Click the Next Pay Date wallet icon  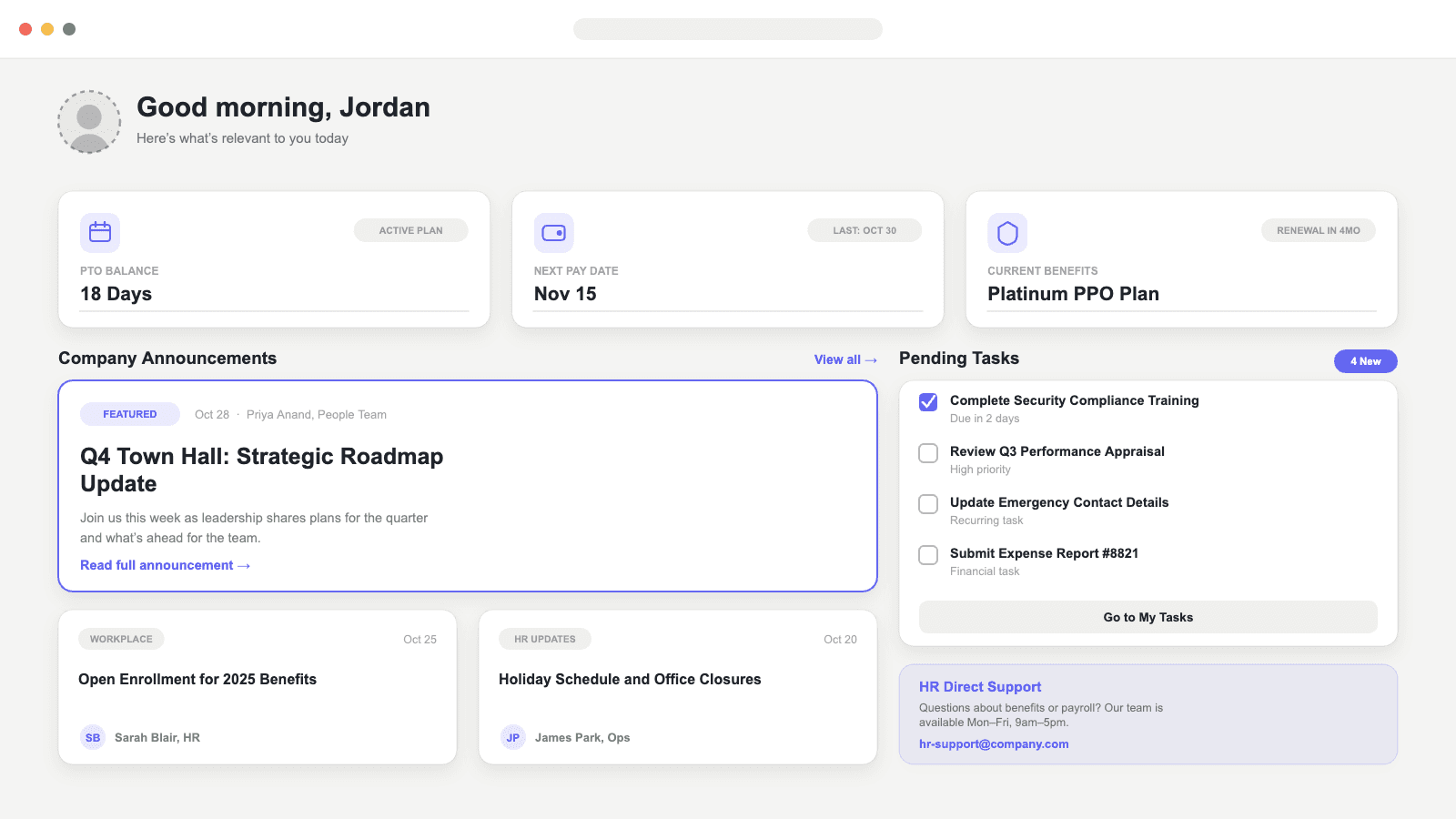pos(553,233)
